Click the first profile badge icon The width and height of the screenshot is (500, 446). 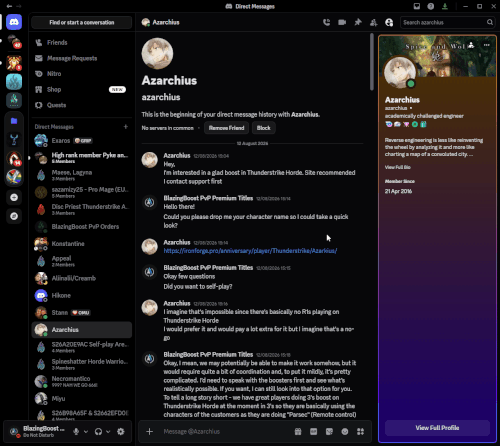[389, 124]
